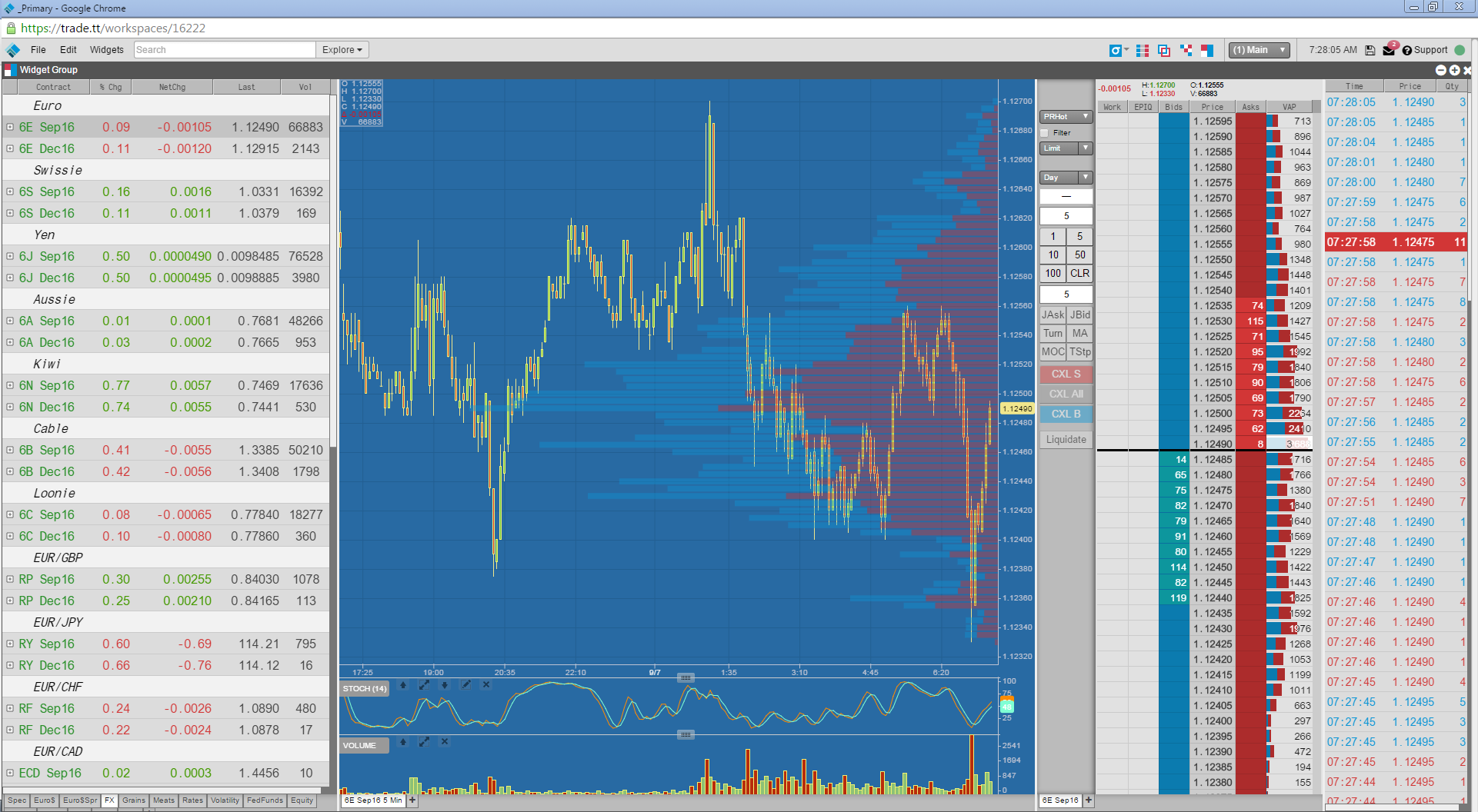Clear quantity with the CLR button
1478x812 pixels.
[x=1080, y=273]
